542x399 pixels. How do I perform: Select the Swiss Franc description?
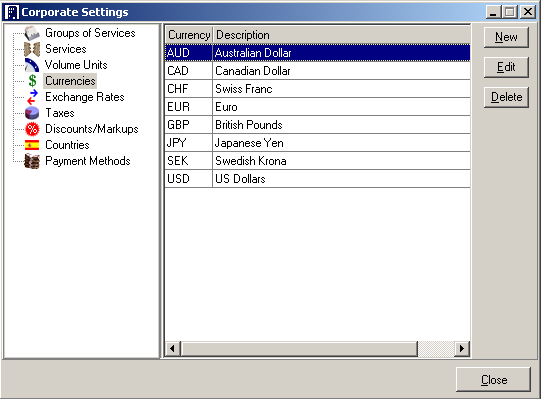pyautogui.click(x=341, y=89)
